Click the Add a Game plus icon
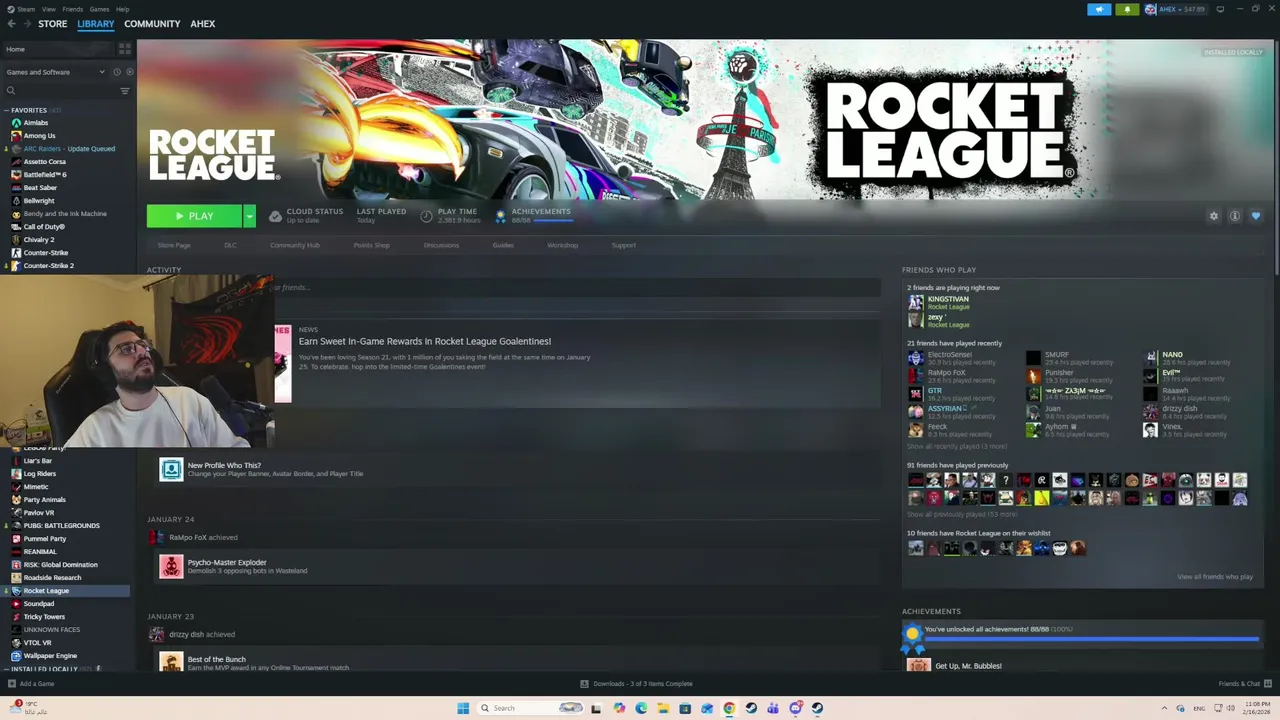The height and width of the screenshot is (720, 1280). [x=11, y=684]
